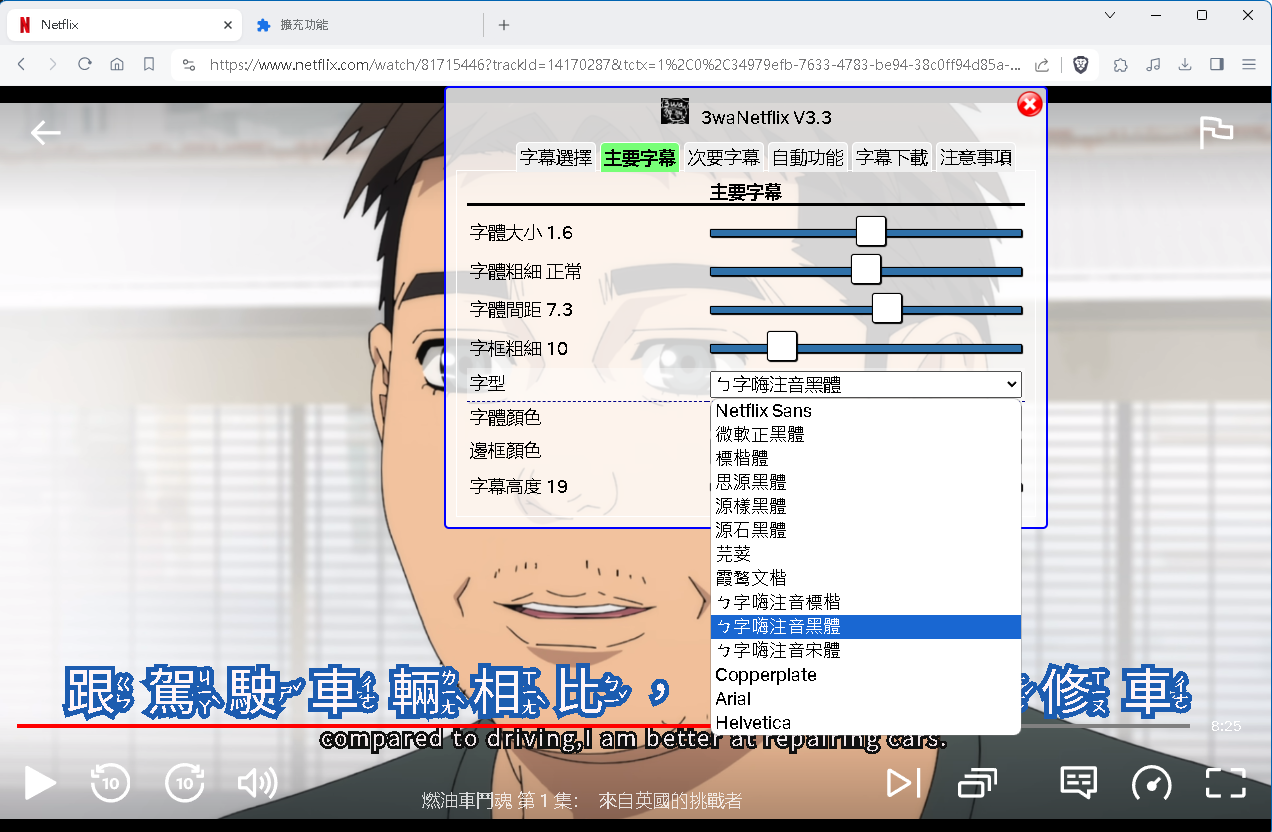Image resolution: width=1272 pixels, height=832 pixels.
Task: Adjust the 字框粗細 slider
Action: pos(866,347)
